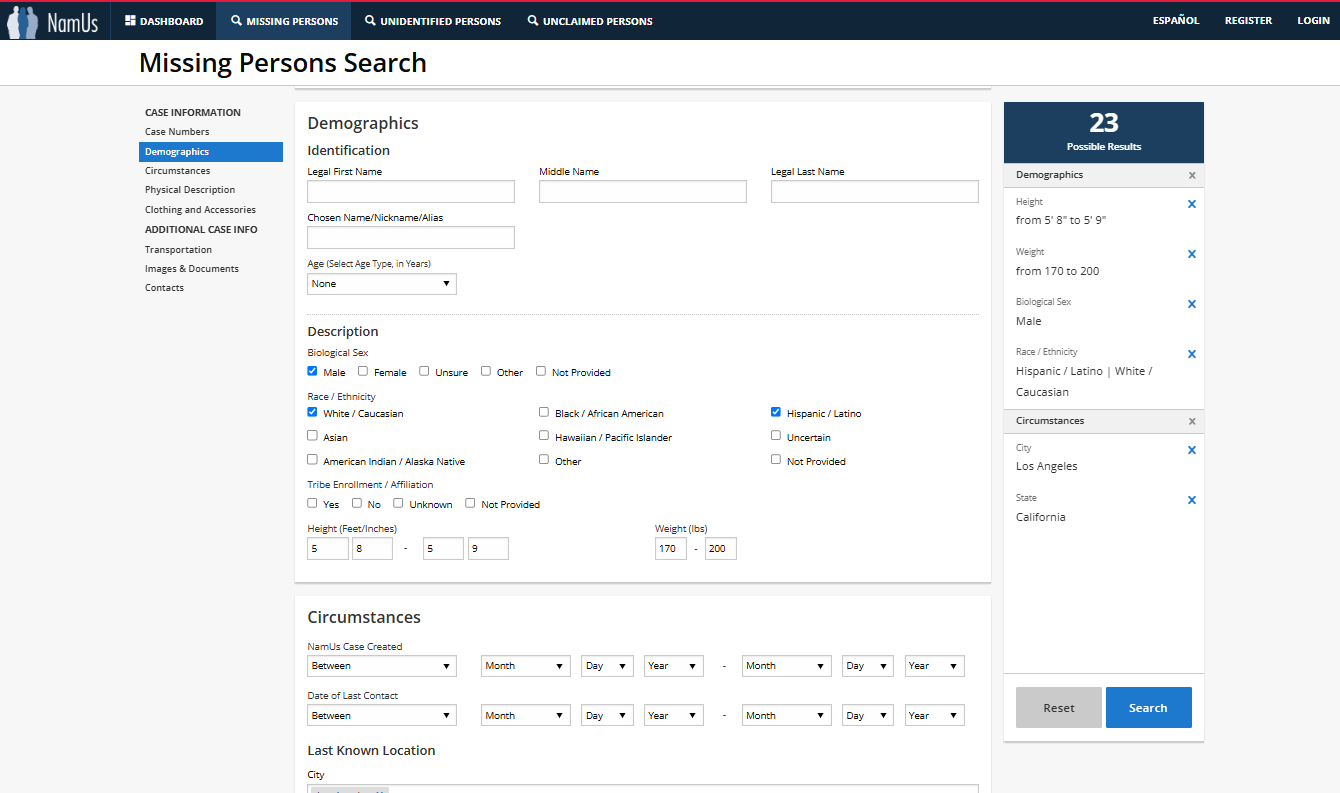Uncheck White / Caucasian

(313, 412)
